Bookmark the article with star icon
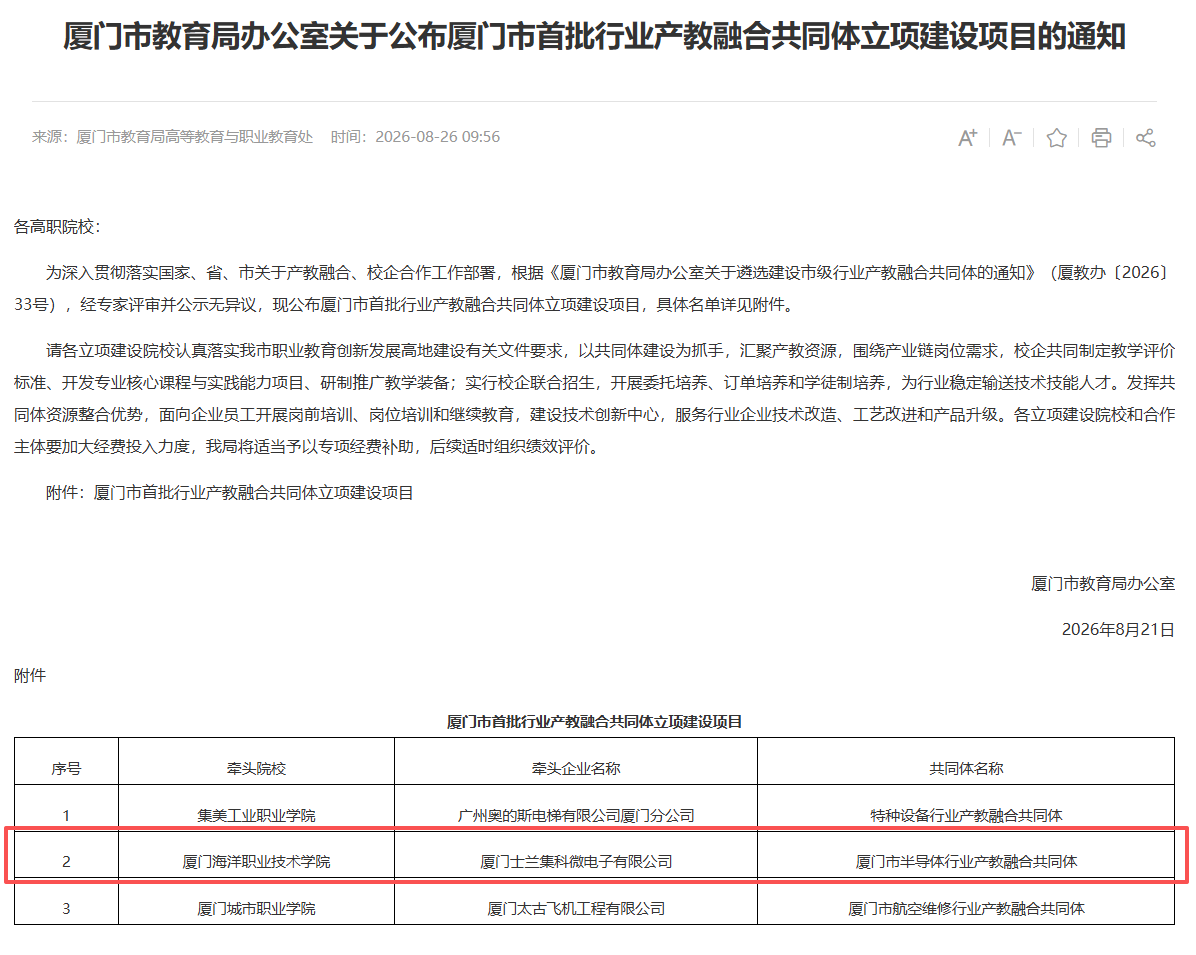 click(1056, 138)
